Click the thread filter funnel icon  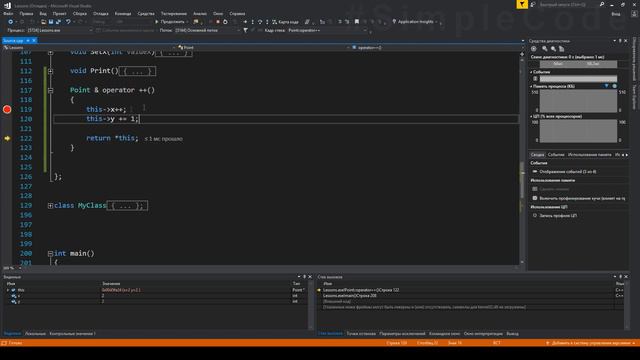click(x=245, y=30)
